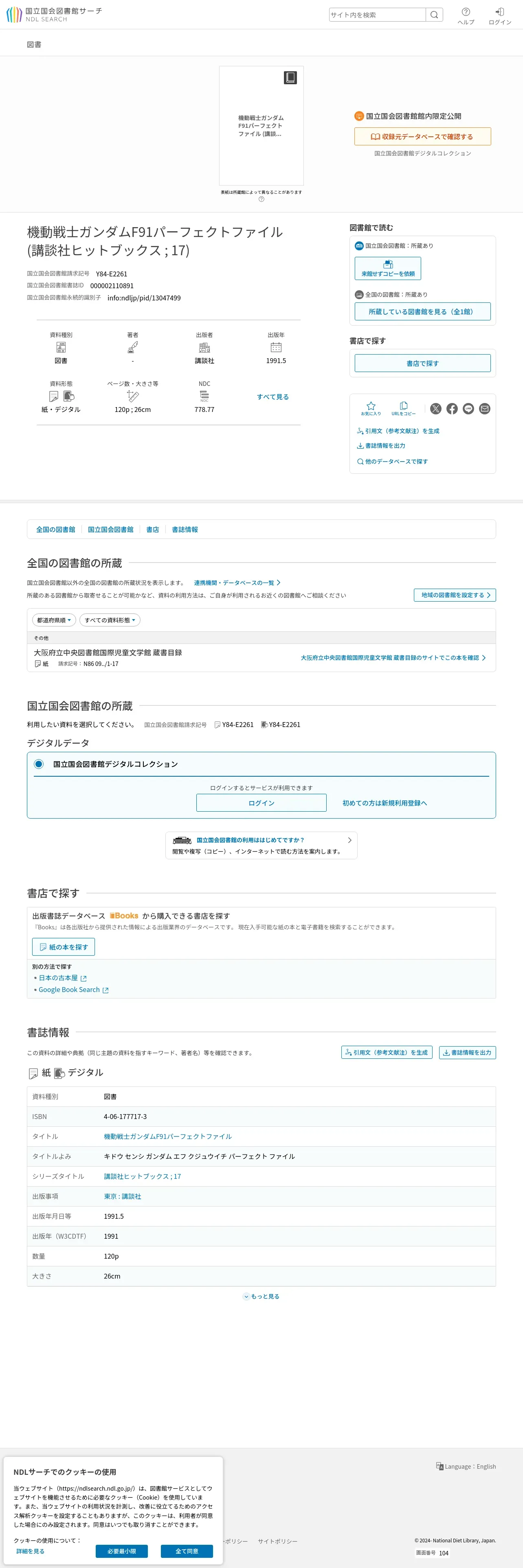Click the 出版者 building icon
Viewport: 523px width, 1568px height.
204,347
